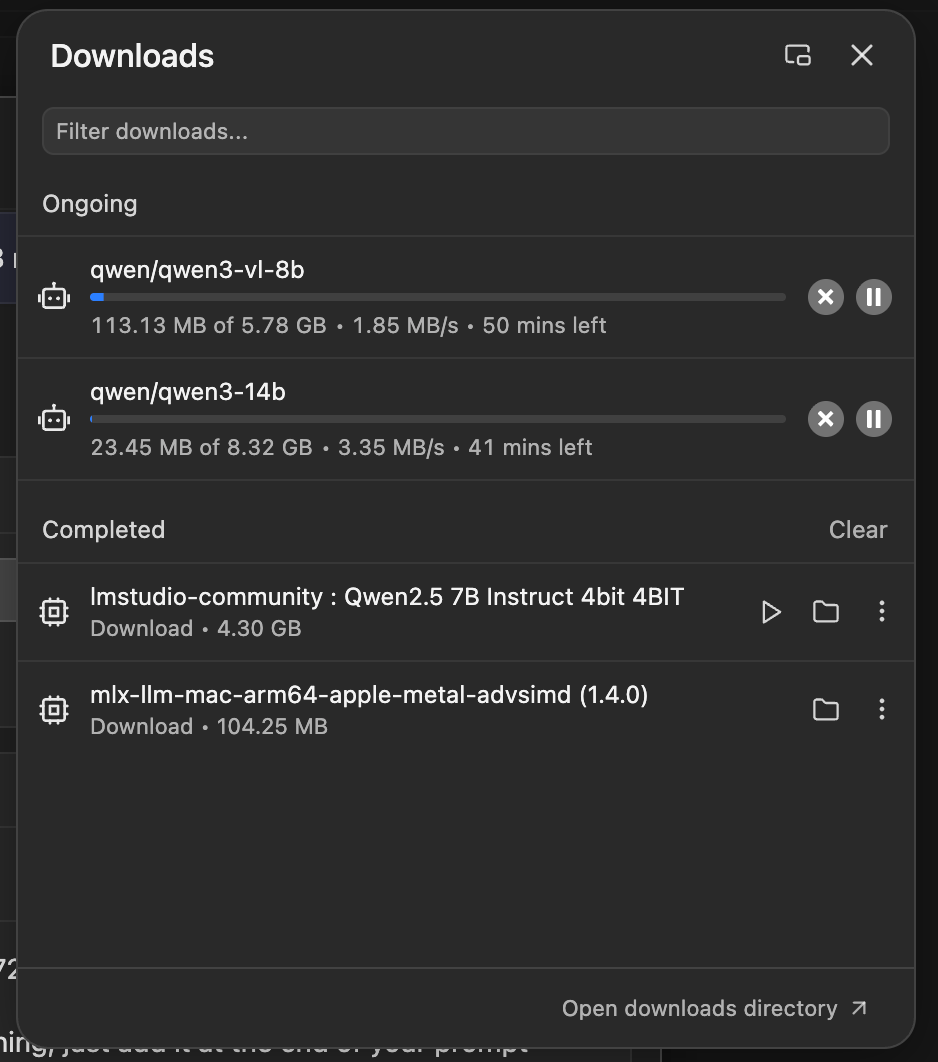Click the Filter downloads search field

pyautogui.click(x=465, y=132)
